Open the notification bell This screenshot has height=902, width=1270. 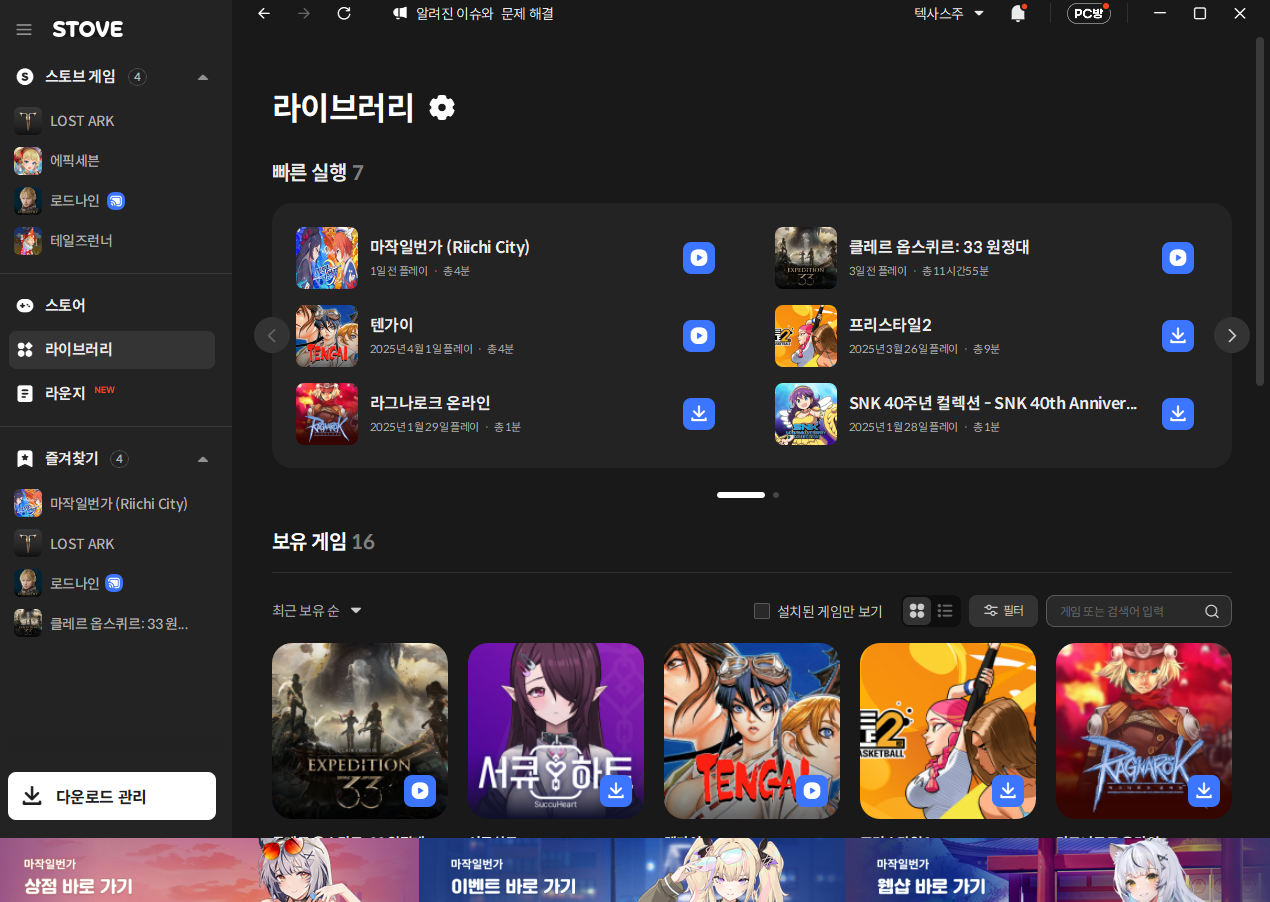click(1018, 13)
